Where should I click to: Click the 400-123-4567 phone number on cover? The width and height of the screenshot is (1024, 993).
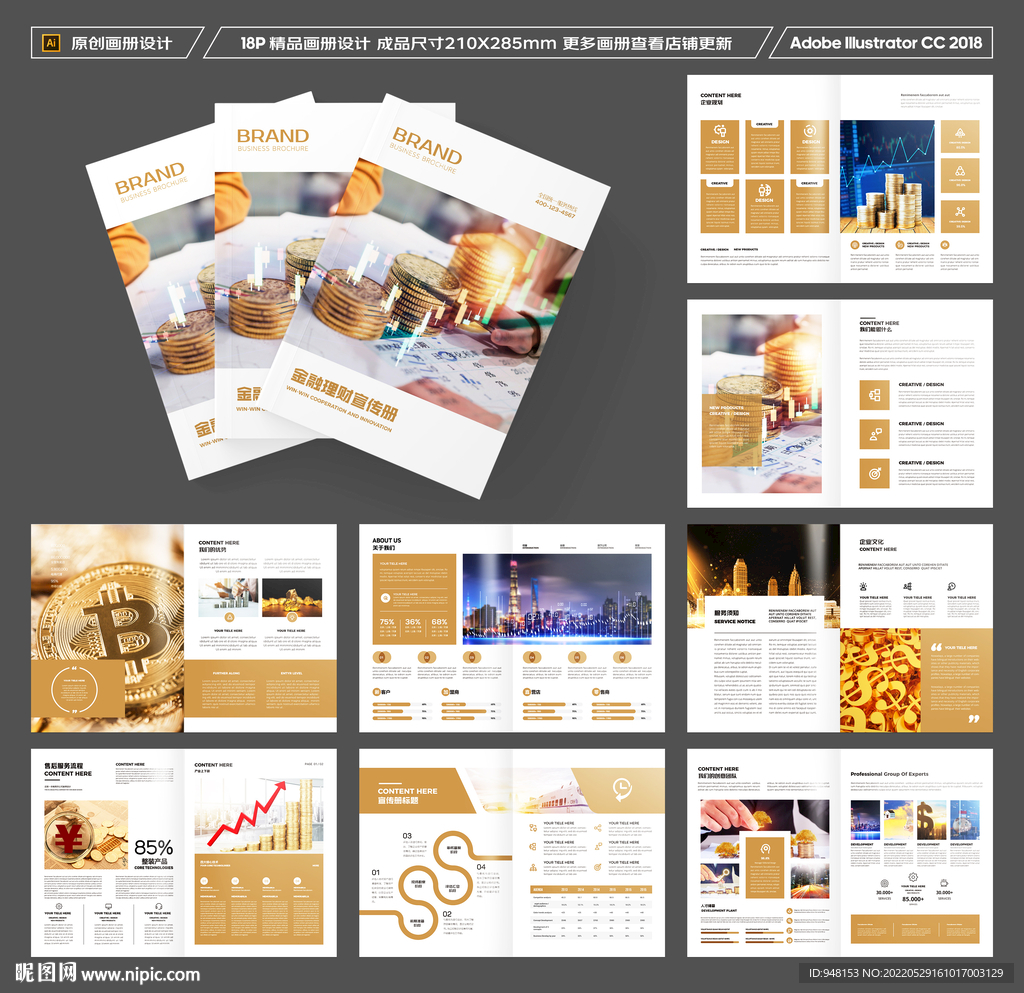click(x=555, y=209)
